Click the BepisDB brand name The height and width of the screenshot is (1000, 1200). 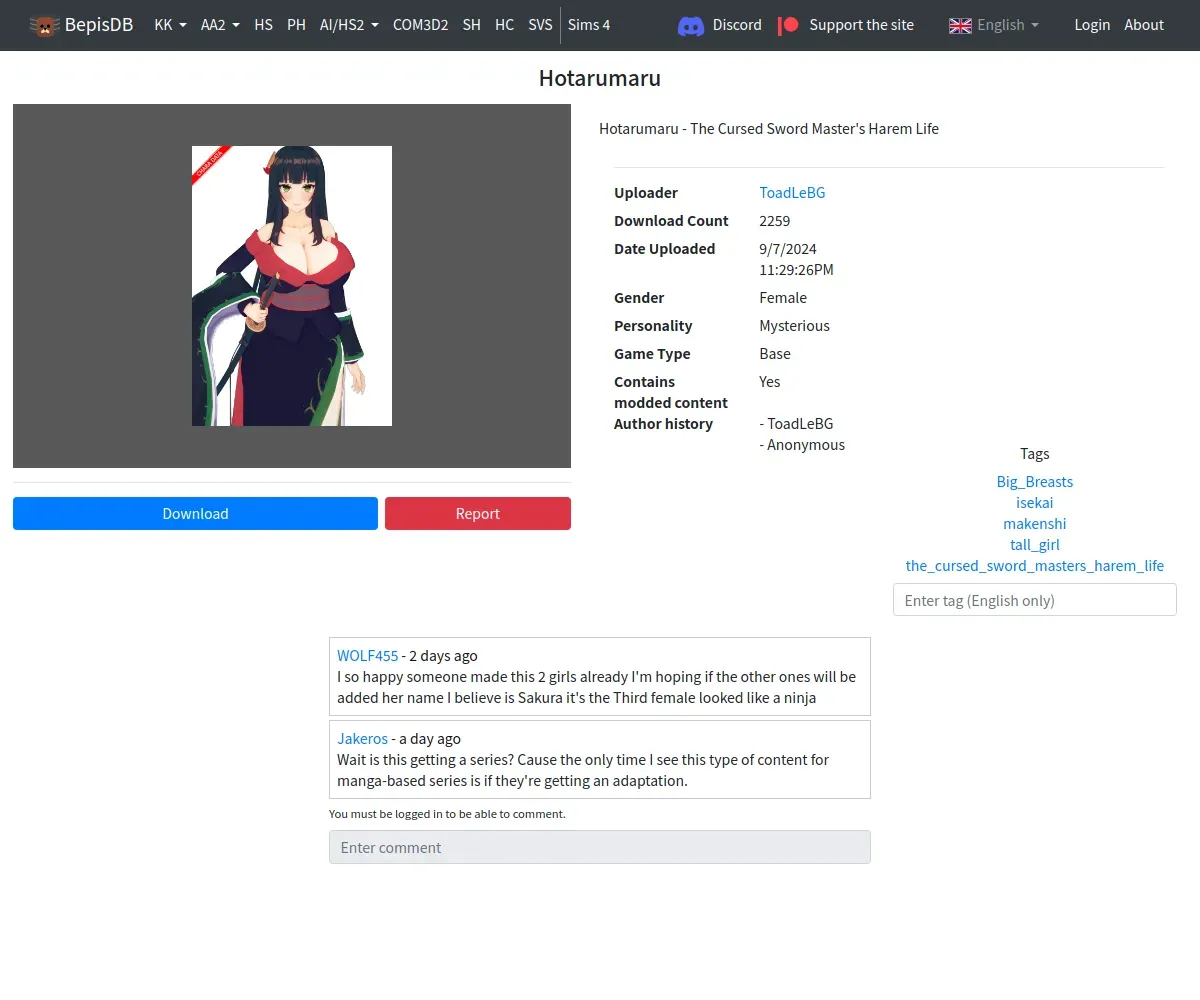[x=99, y=25]
